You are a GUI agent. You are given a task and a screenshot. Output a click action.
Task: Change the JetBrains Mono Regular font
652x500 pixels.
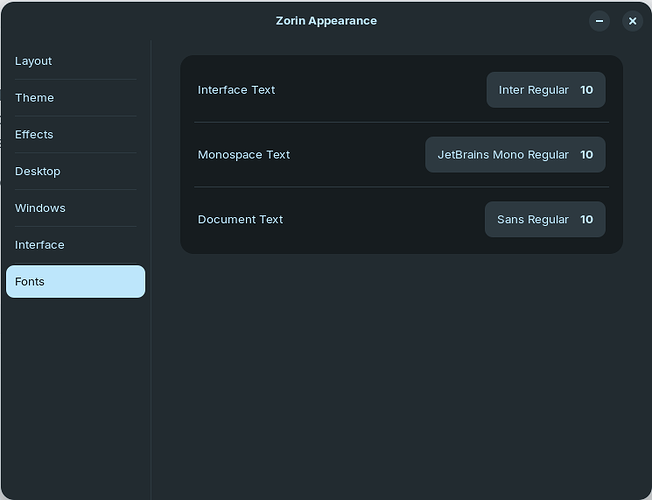coord(515,155)
